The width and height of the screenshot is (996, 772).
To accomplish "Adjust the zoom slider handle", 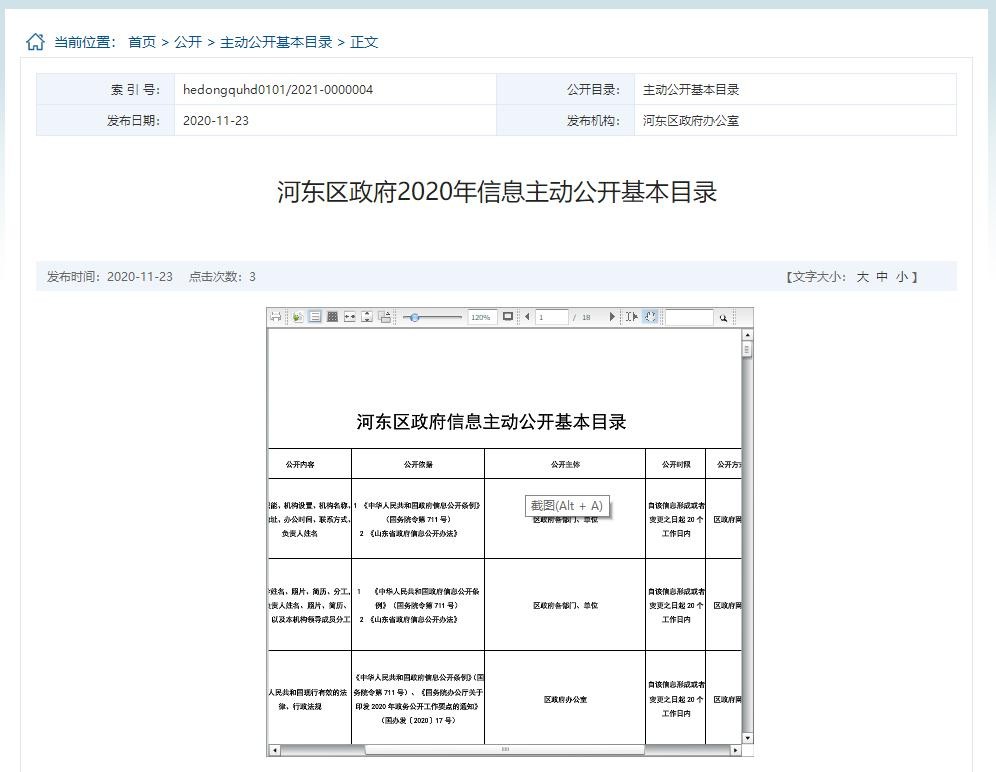I will click(x=414, y=317).
